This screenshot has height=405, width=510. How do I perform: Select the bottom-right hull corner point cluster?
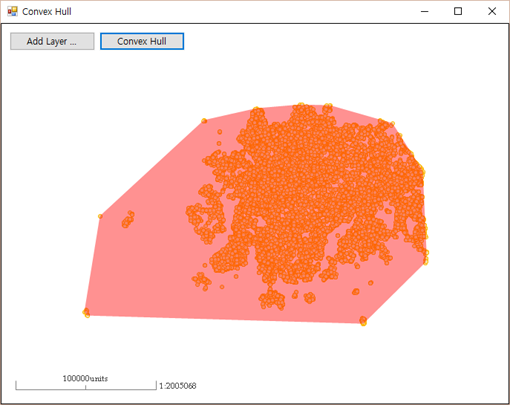(363, 321)
